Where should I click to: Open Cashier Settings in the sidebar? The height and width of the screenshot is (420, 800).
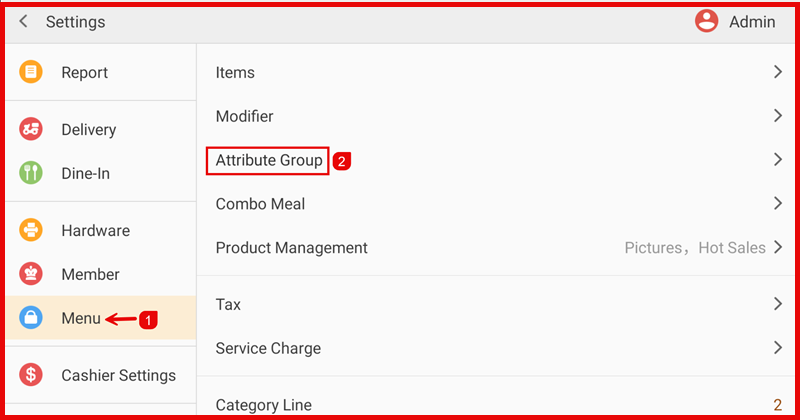[x=118, y=376]
